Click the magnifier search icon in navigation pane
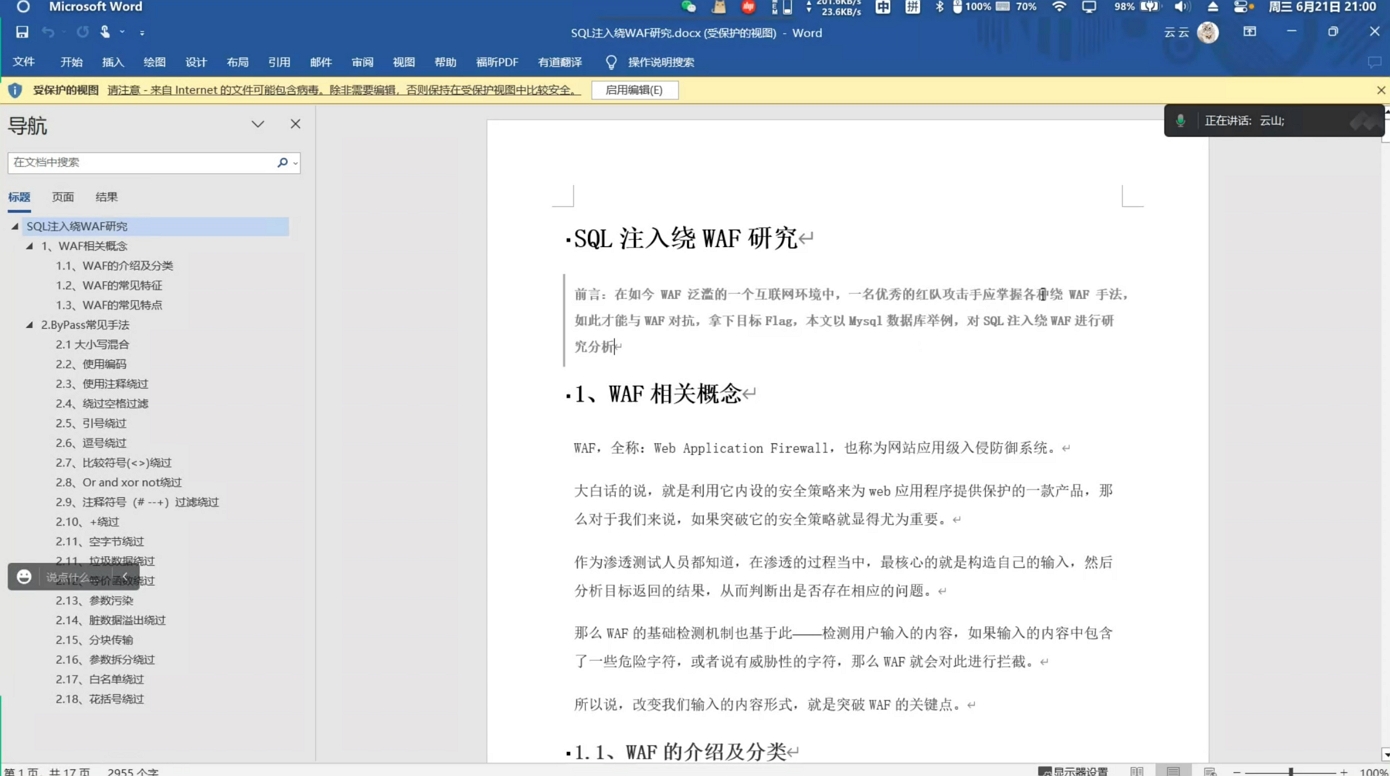 tap(282, 162)
